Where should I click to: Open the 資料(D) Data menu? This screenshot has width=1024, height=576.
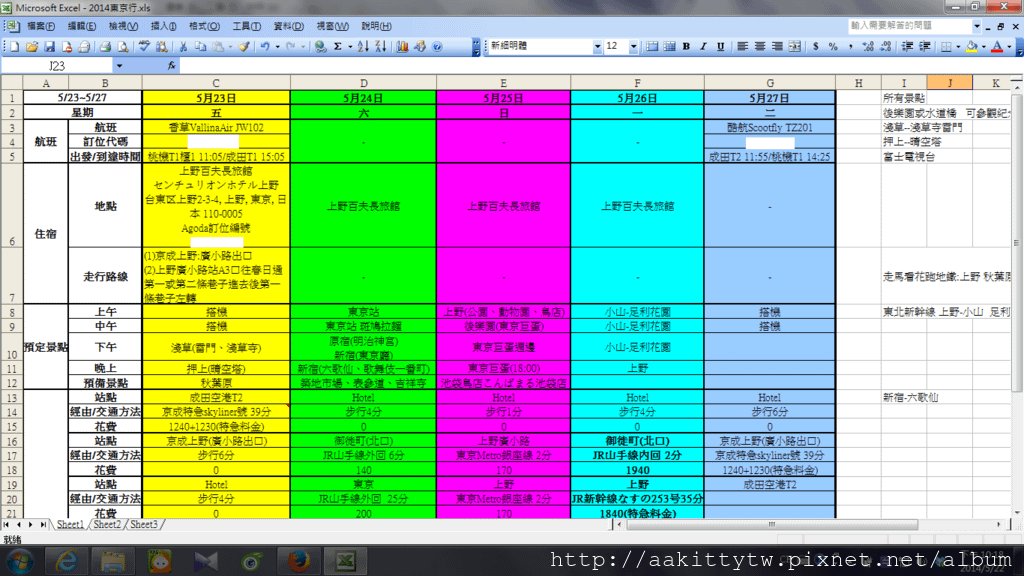pyautogui.click(x=289, y=26)
